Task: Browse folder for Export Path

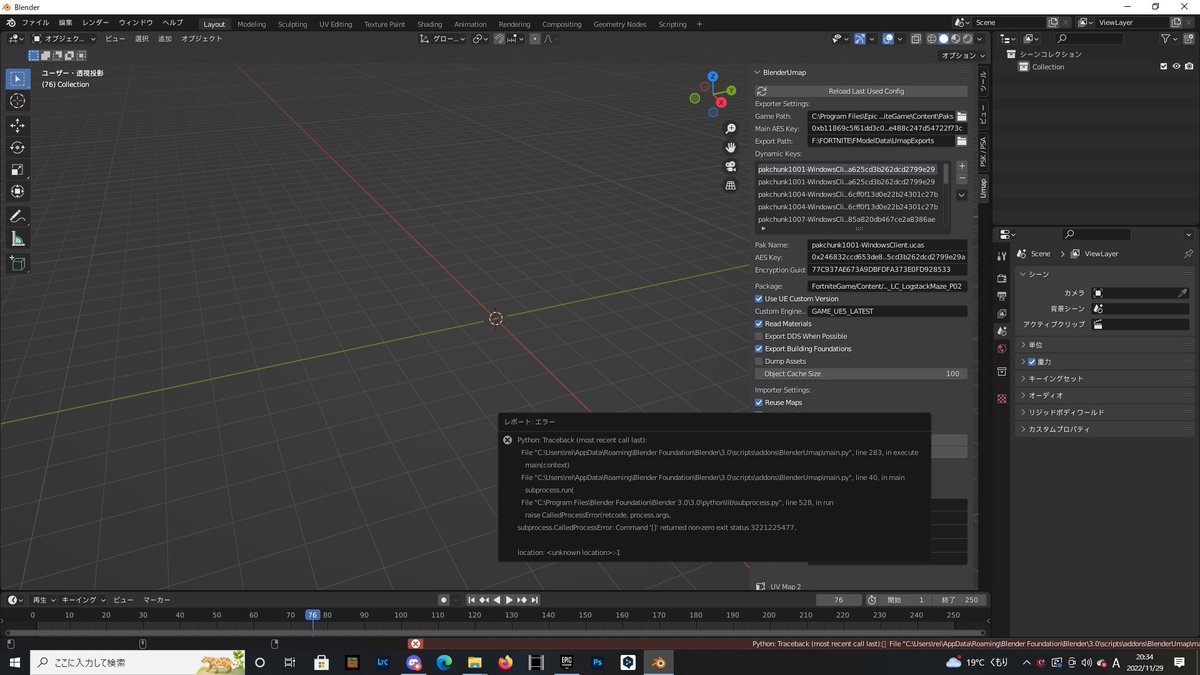Action: (x=961, y=141)
